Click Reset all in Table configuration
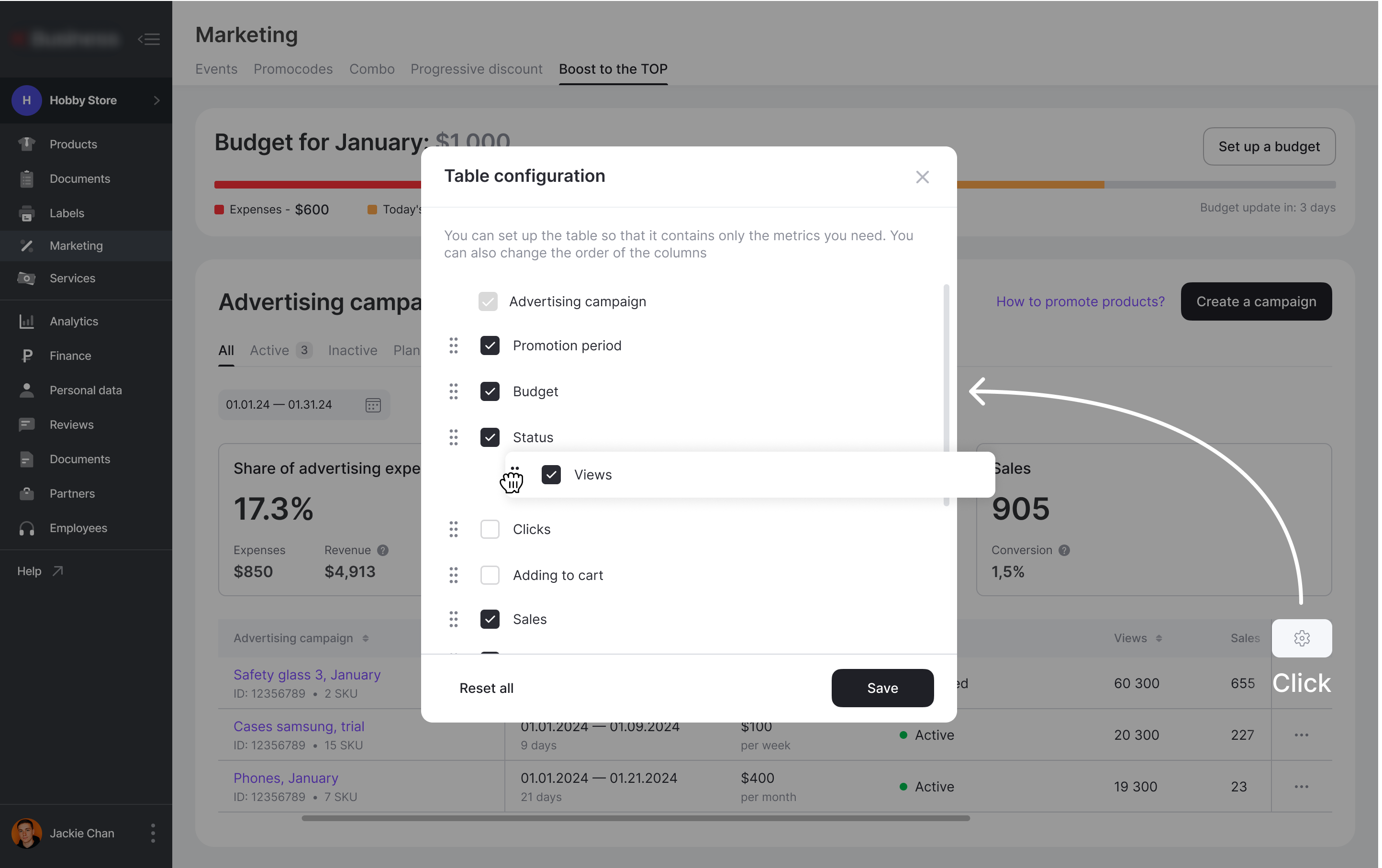The height and width of the screenshot is (868, 1382). pyautogui.click(x=486, y=688)
